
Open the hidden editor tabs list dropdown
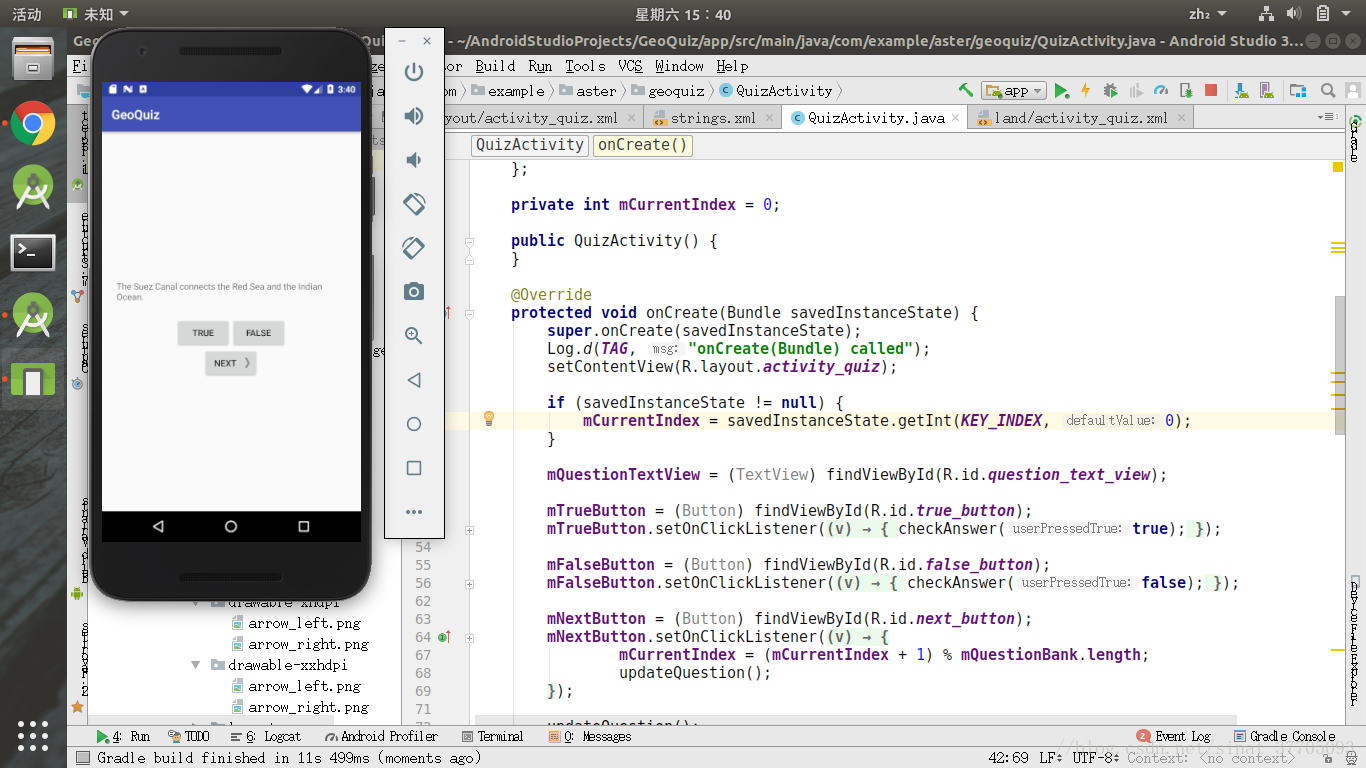point(1328,117)
